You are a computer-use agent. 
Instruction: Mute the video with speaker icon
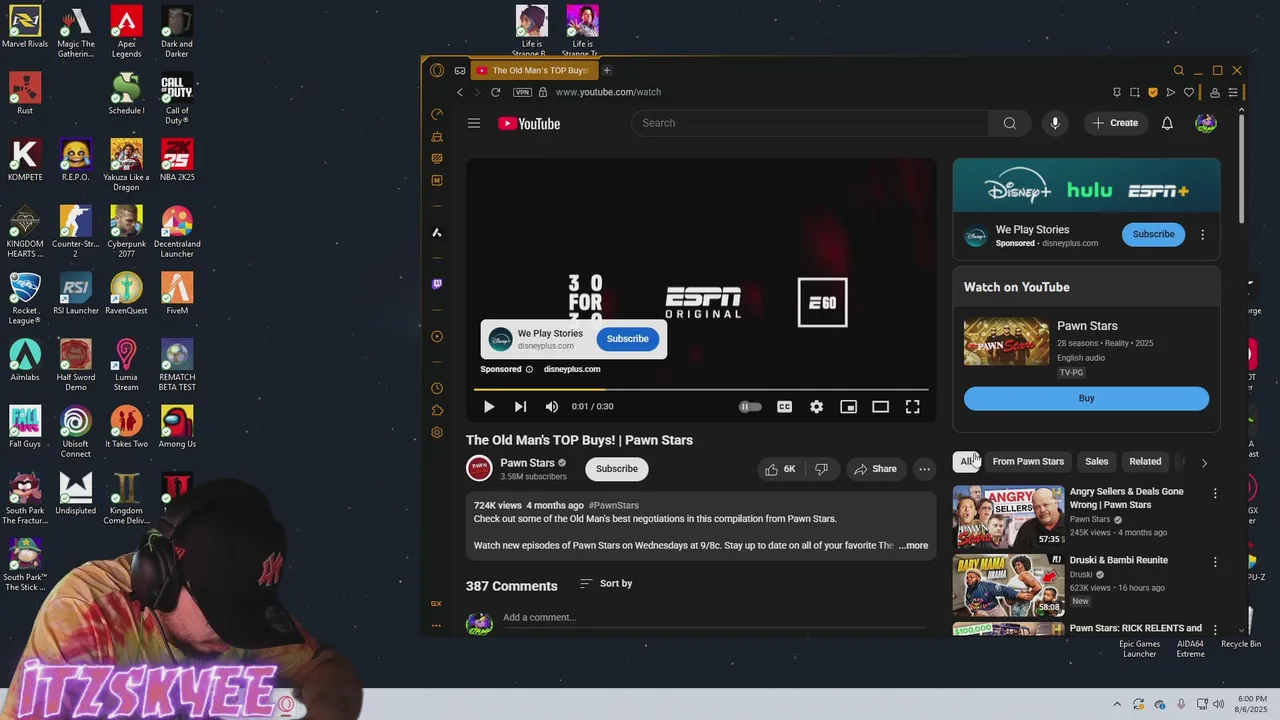(552, 407)
